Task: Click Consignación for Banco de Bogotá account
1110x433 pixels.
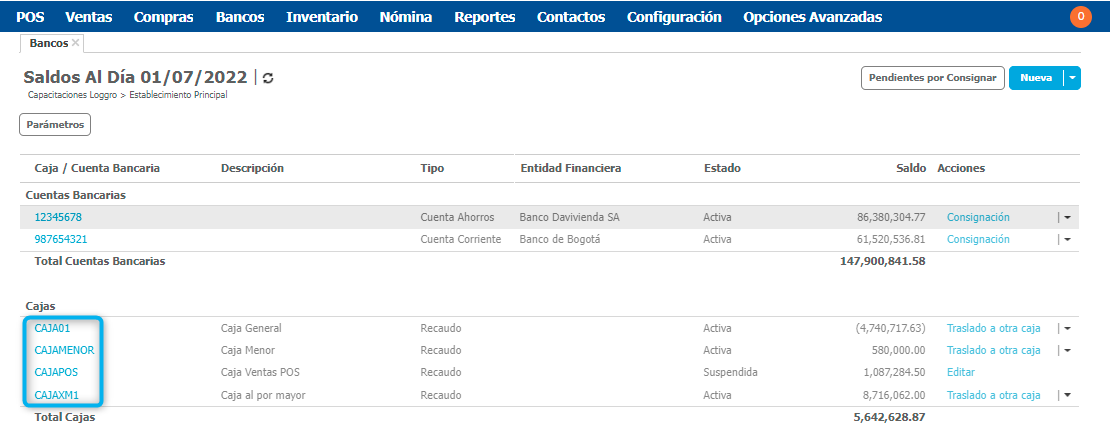Action: 978,240
